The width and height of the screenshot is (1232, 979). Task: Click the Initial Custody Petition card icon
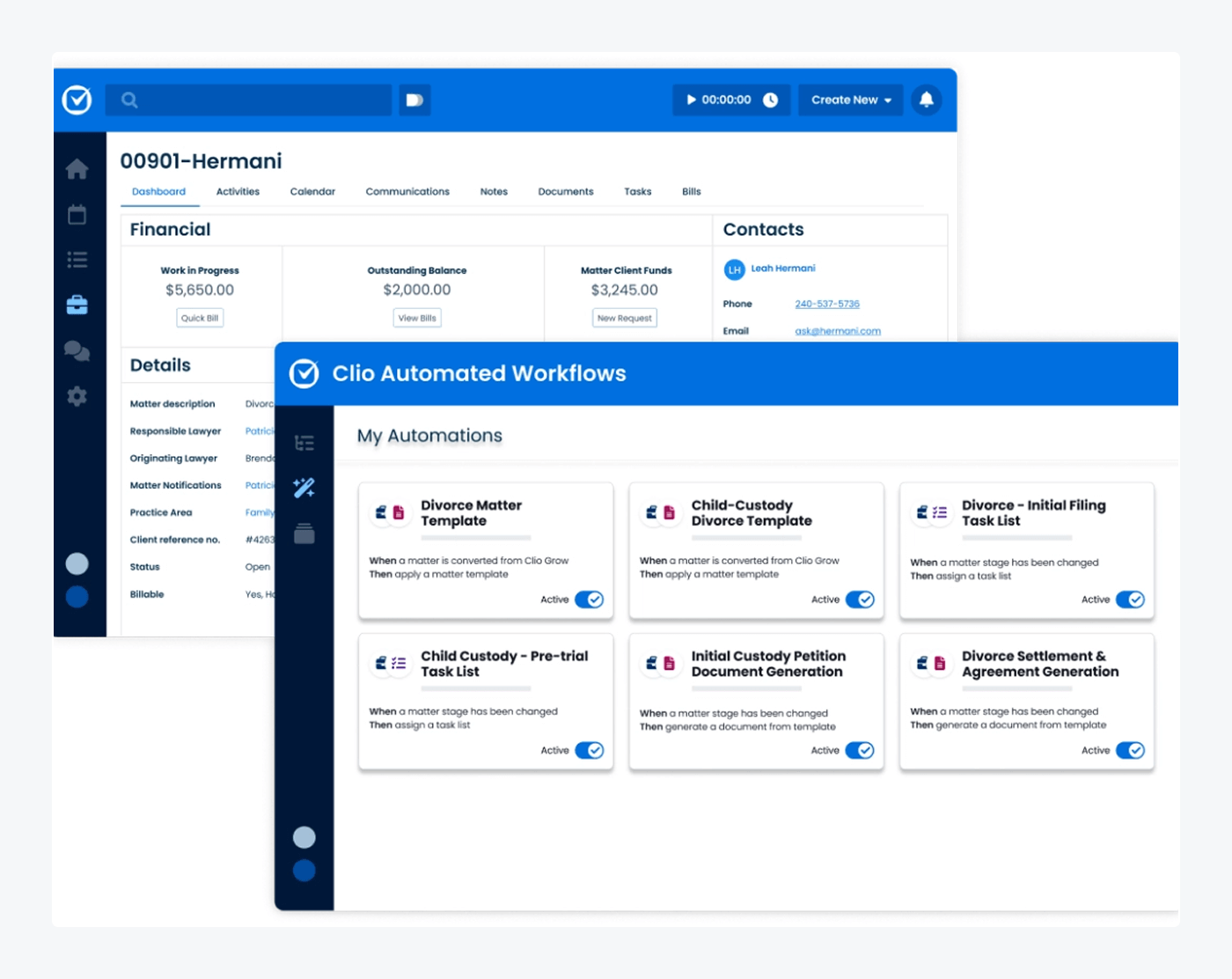(660, 663)
